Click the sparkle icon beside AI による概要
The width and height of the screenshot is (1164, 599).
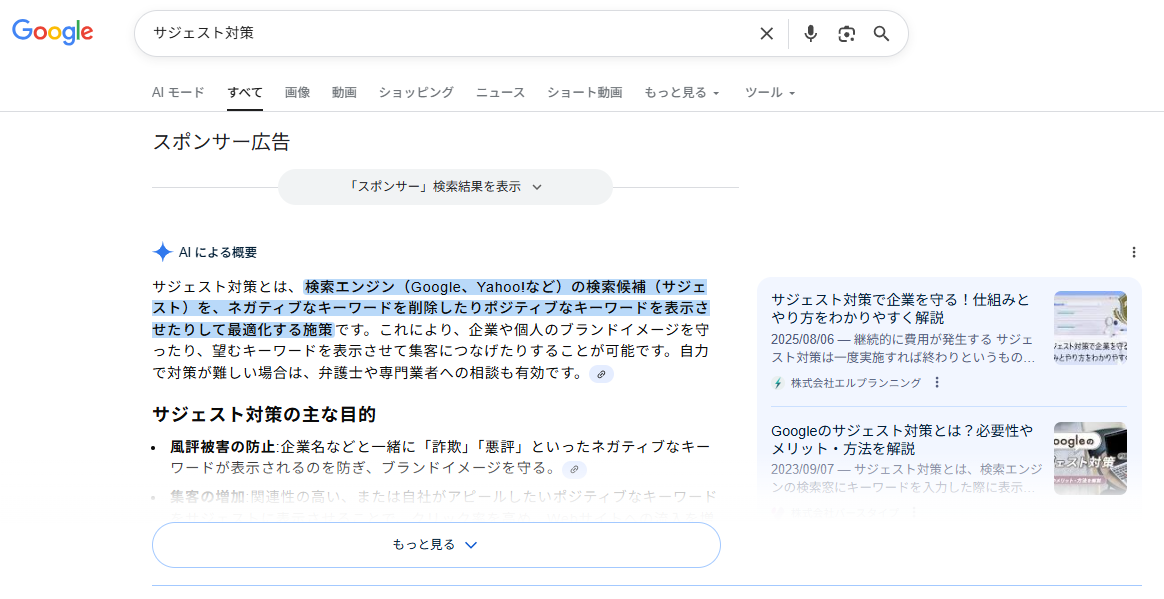[160, 252]
